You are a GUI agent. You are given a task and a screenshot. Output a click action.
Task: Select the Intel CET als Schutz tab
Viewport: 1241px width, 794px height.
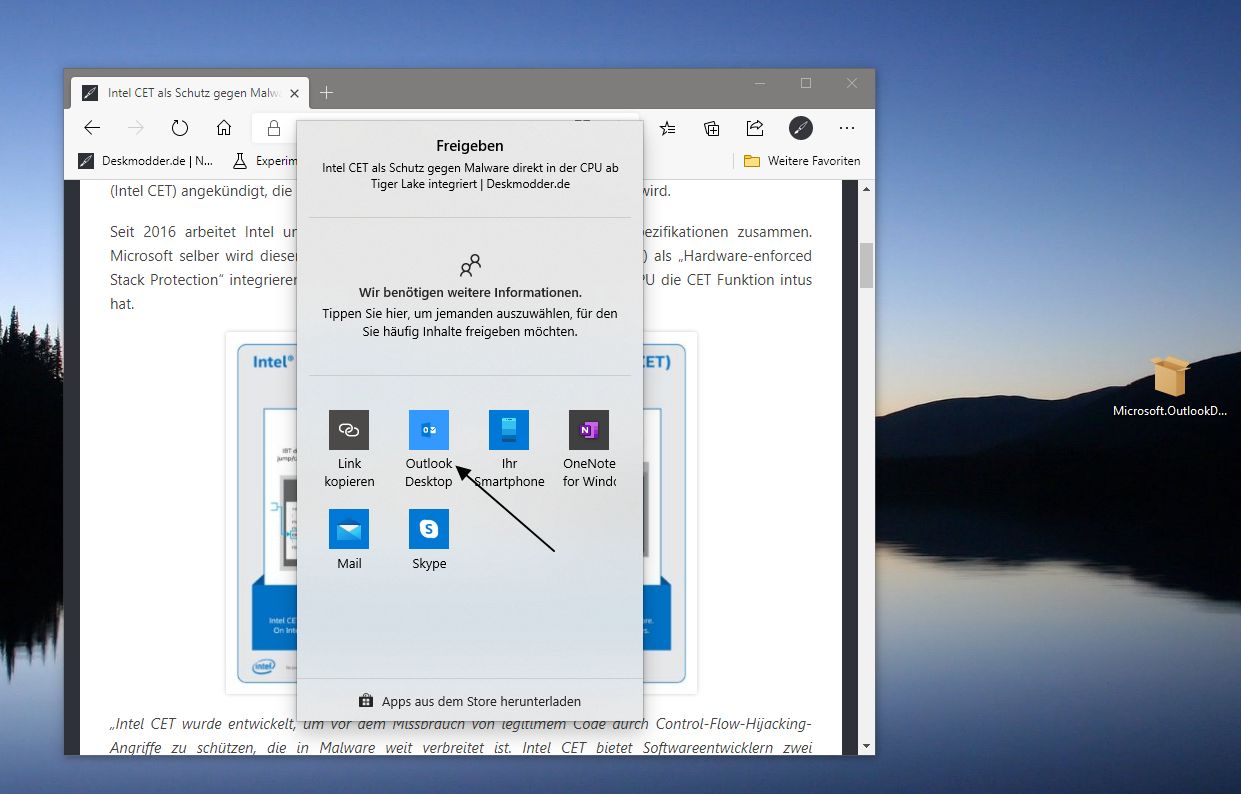[x=190, y=93]
